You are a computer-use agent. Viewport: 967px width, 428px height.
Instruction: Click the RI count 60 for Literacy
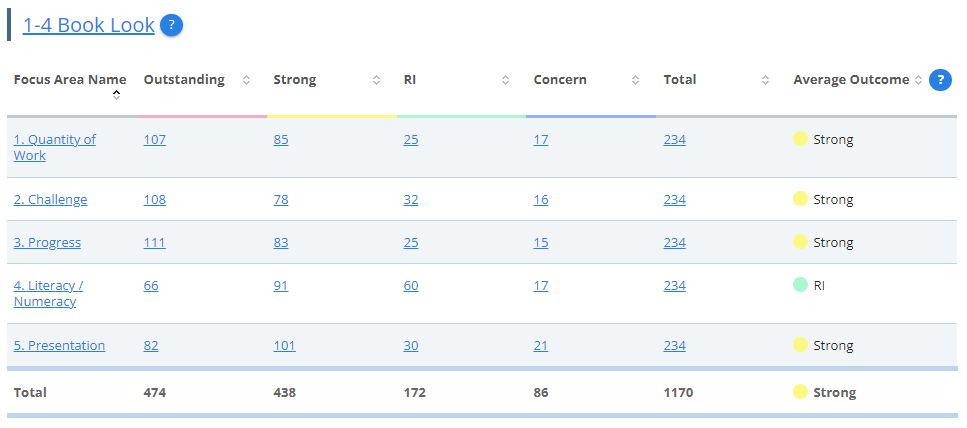tap(411, 286)
